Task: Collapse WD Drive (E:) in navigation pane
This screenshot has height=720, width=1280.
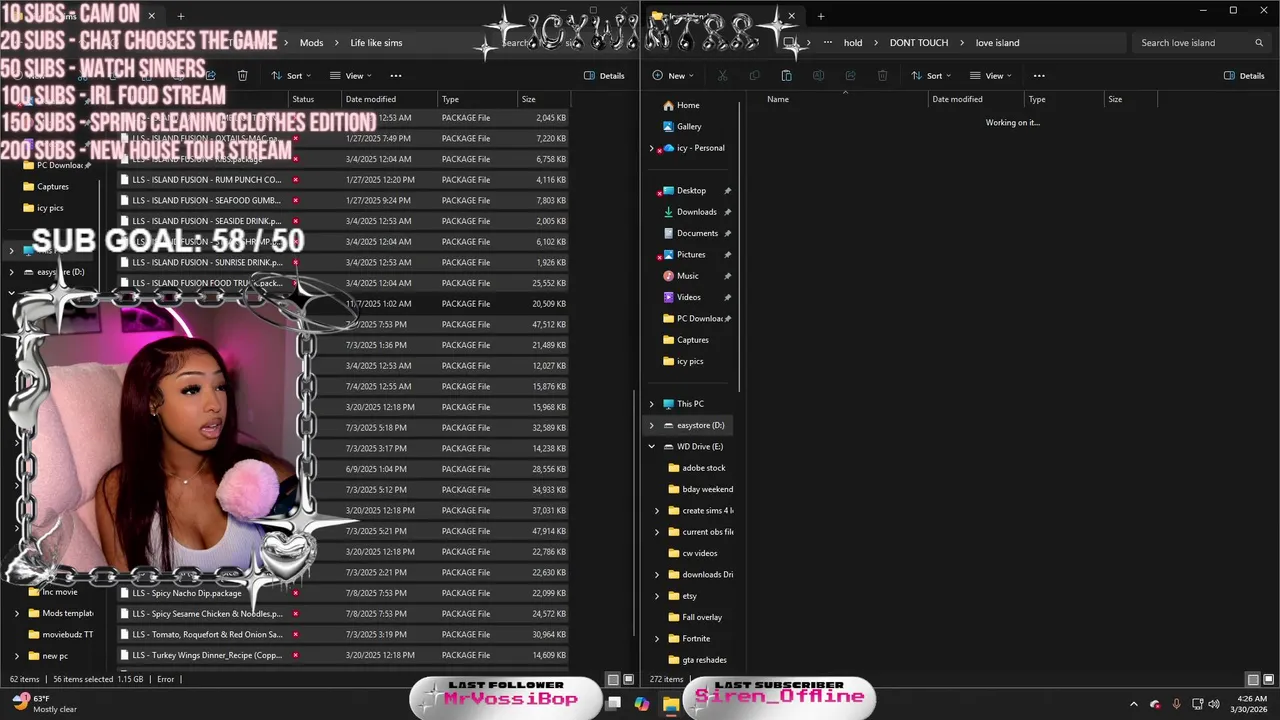Action: 652,447
